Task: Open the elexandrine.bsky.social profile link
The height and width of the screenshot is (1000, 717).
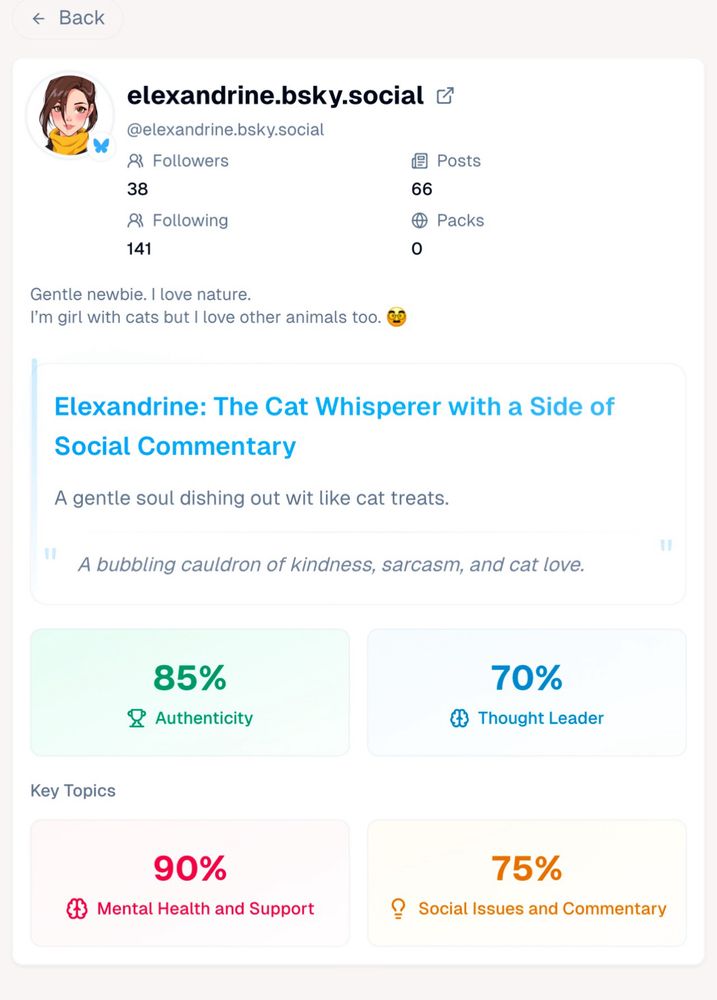Action: pos(274,95)
